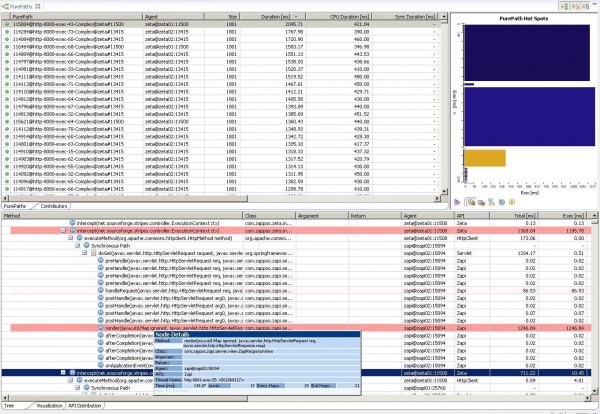Click the yellow bar in Hot Spots chart

coord(485,158)
